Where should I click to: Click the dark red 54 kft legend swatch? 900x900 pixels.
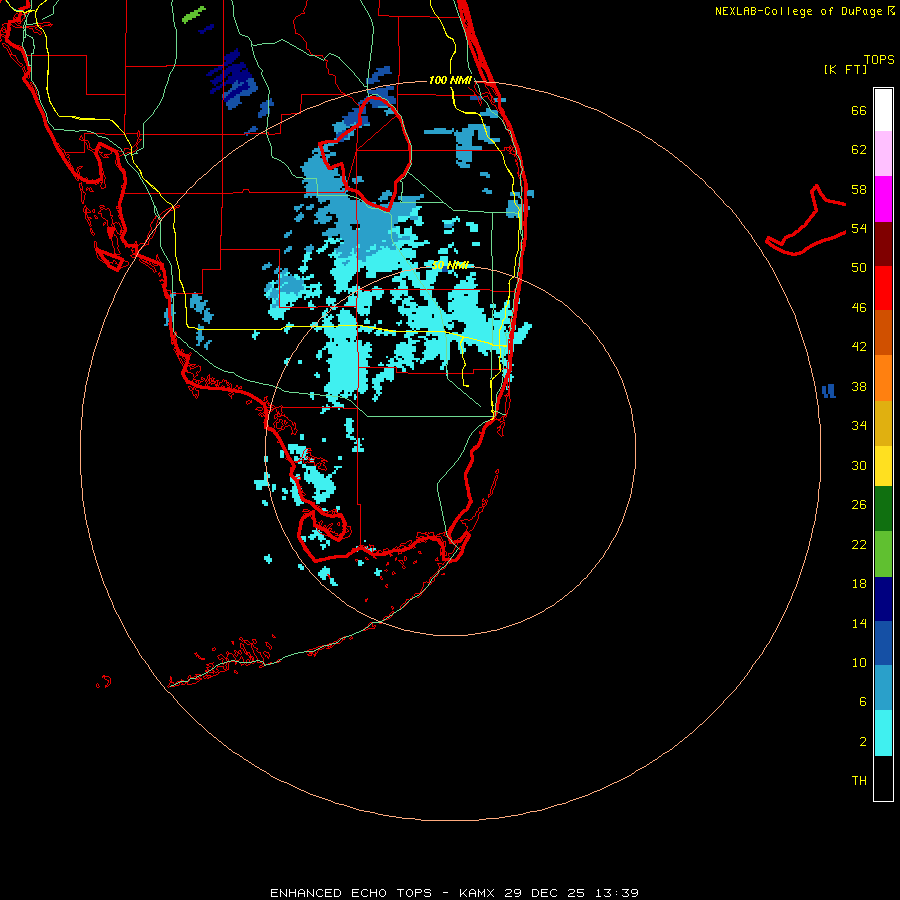click(883, 243)
